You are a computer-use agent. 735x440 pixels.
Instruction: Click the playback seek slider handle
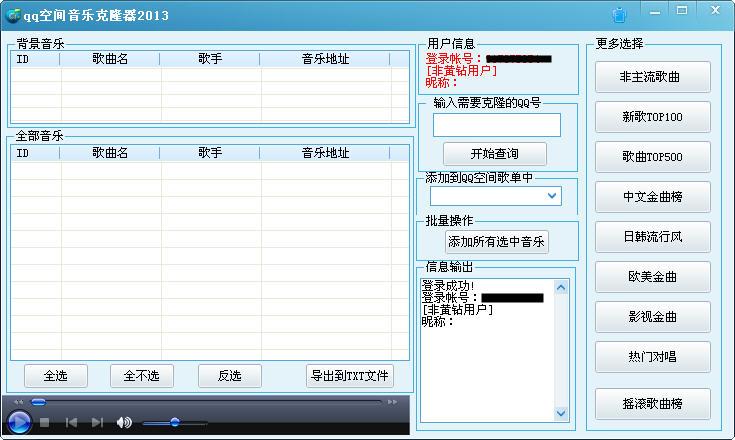click(x=38, y=402)
